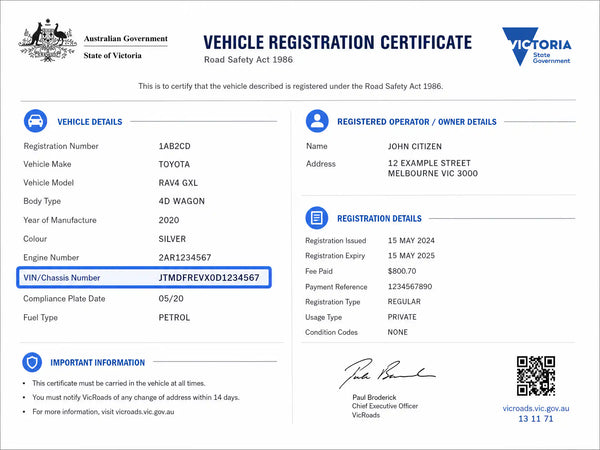The image size is (600, 450).
Task: Click the Condition Codes label
Action: tap(331, 332)
